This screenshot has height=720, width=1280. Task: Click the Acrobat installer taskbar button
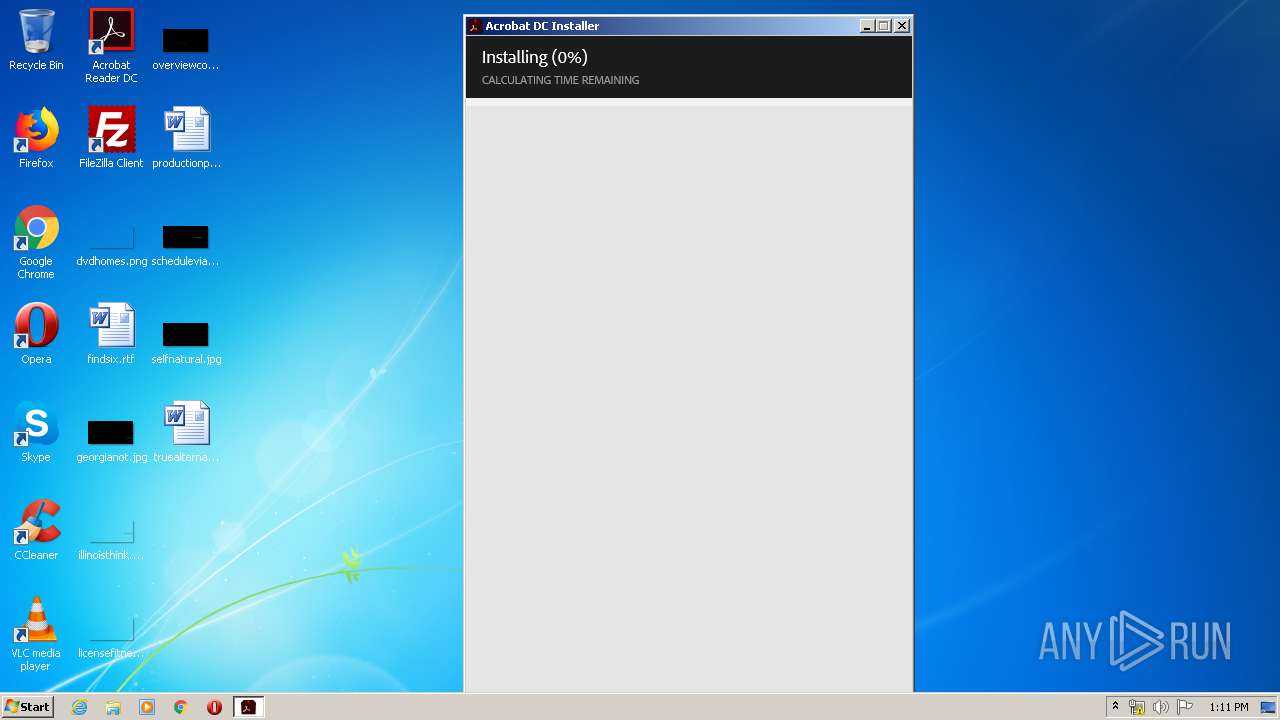248,707
